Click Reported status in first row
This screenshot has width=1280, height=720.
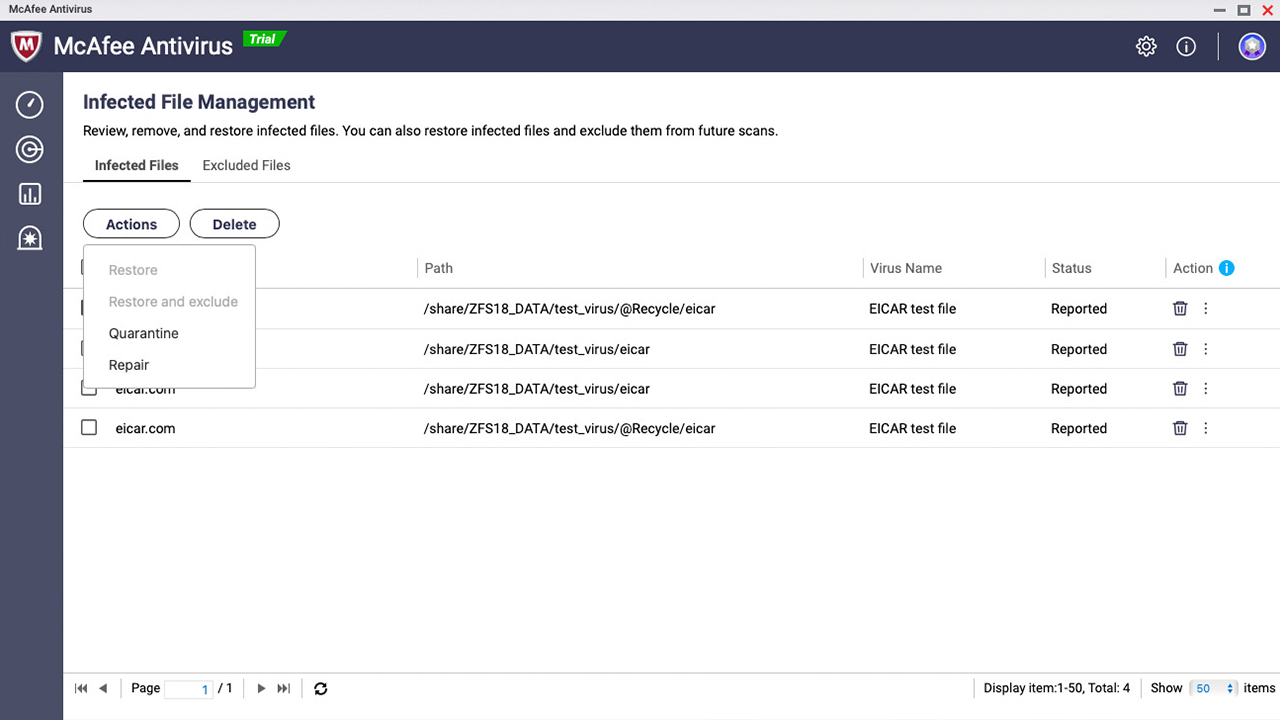pyautogui.click(x=1078, y=309)
